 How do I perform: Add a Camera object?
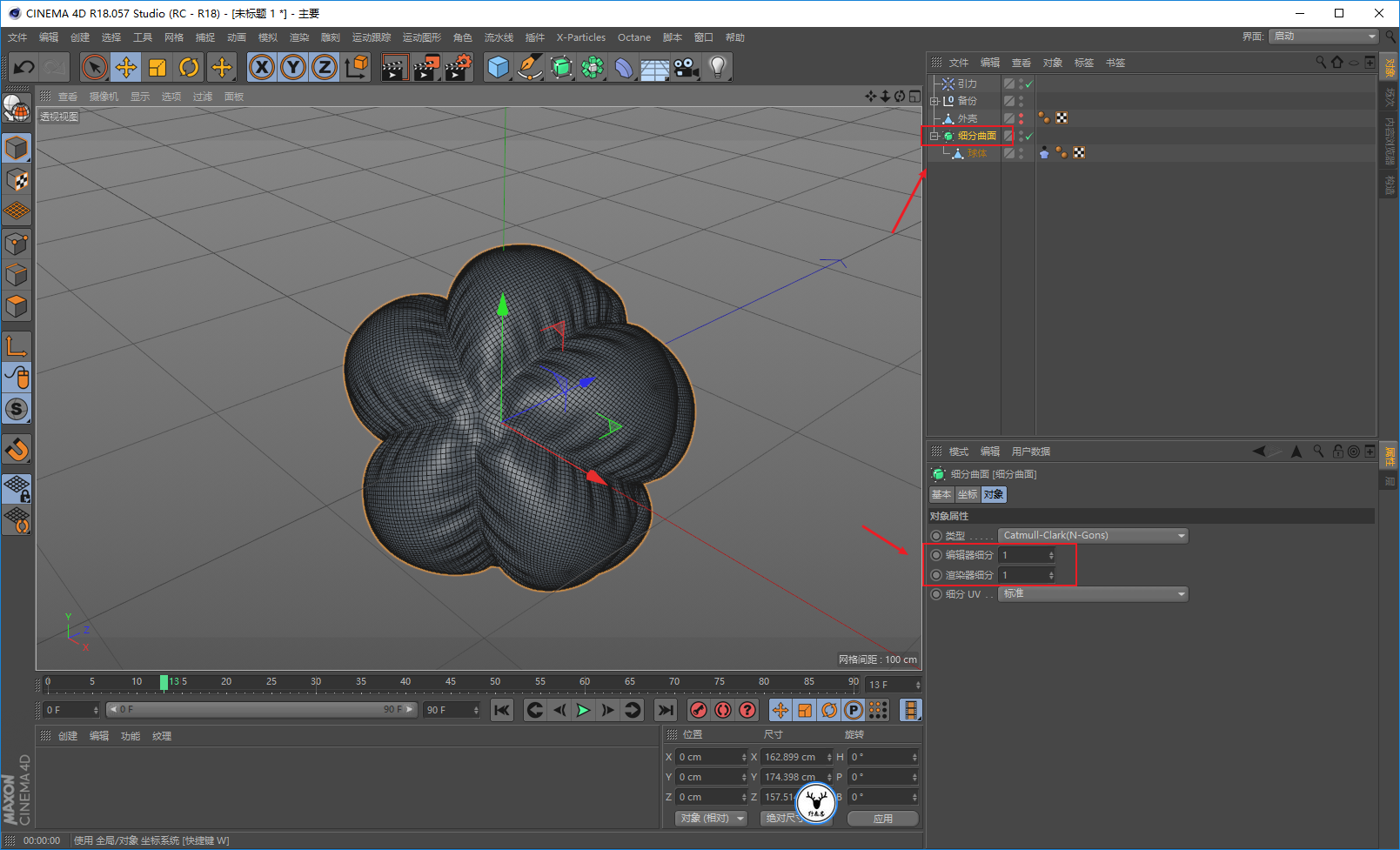tap(686, 67)
